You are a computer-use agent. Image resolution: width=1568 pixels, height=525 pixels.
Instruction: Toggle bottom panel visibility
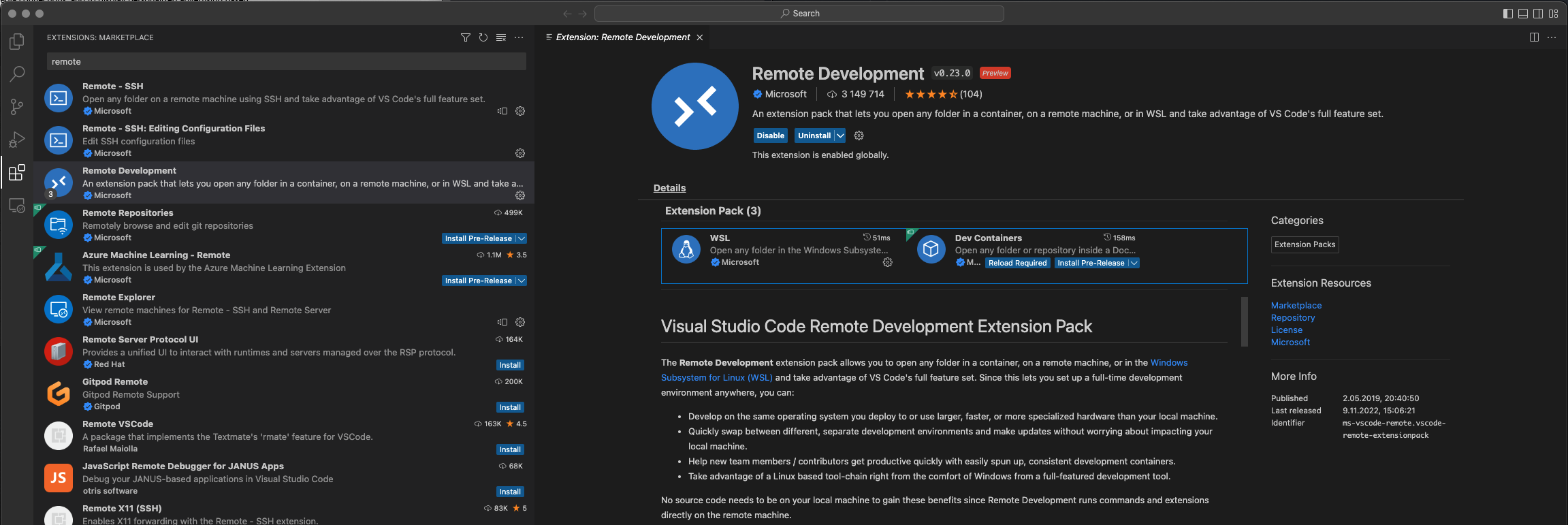point(1523,14)
